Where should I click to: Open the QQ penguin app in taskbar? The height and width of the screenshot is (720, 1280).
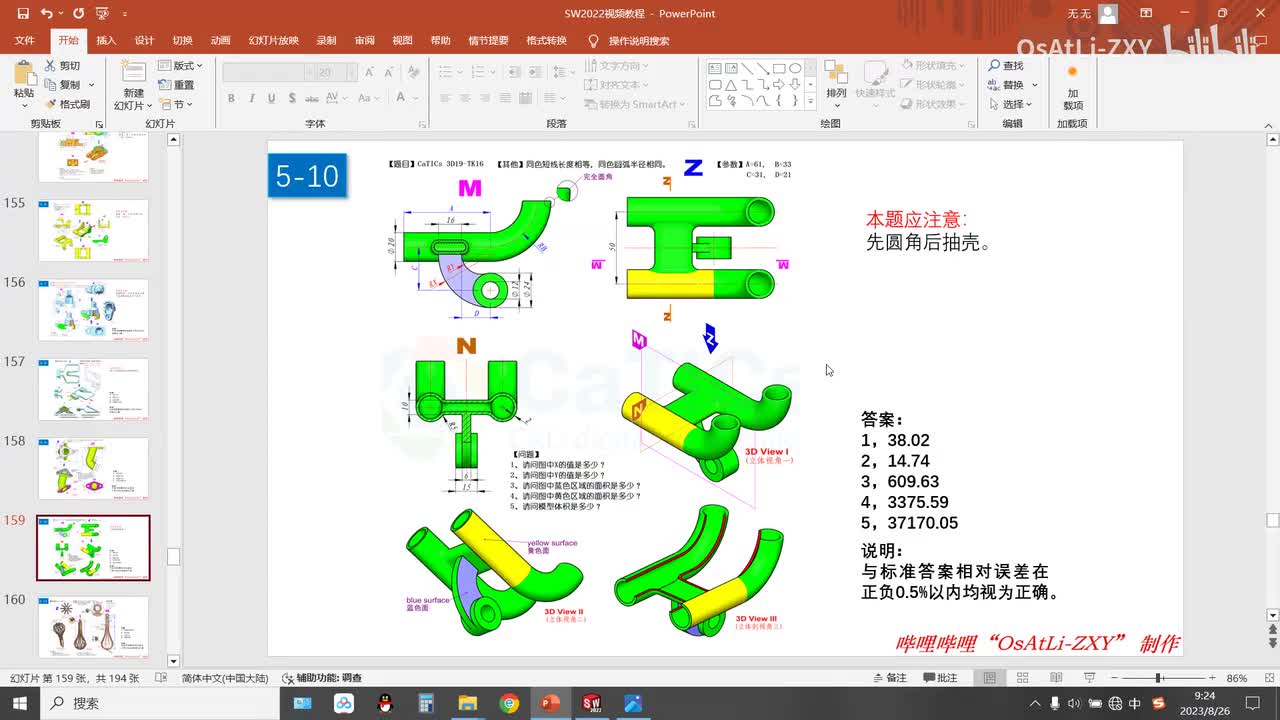click(x=385, y=703)
